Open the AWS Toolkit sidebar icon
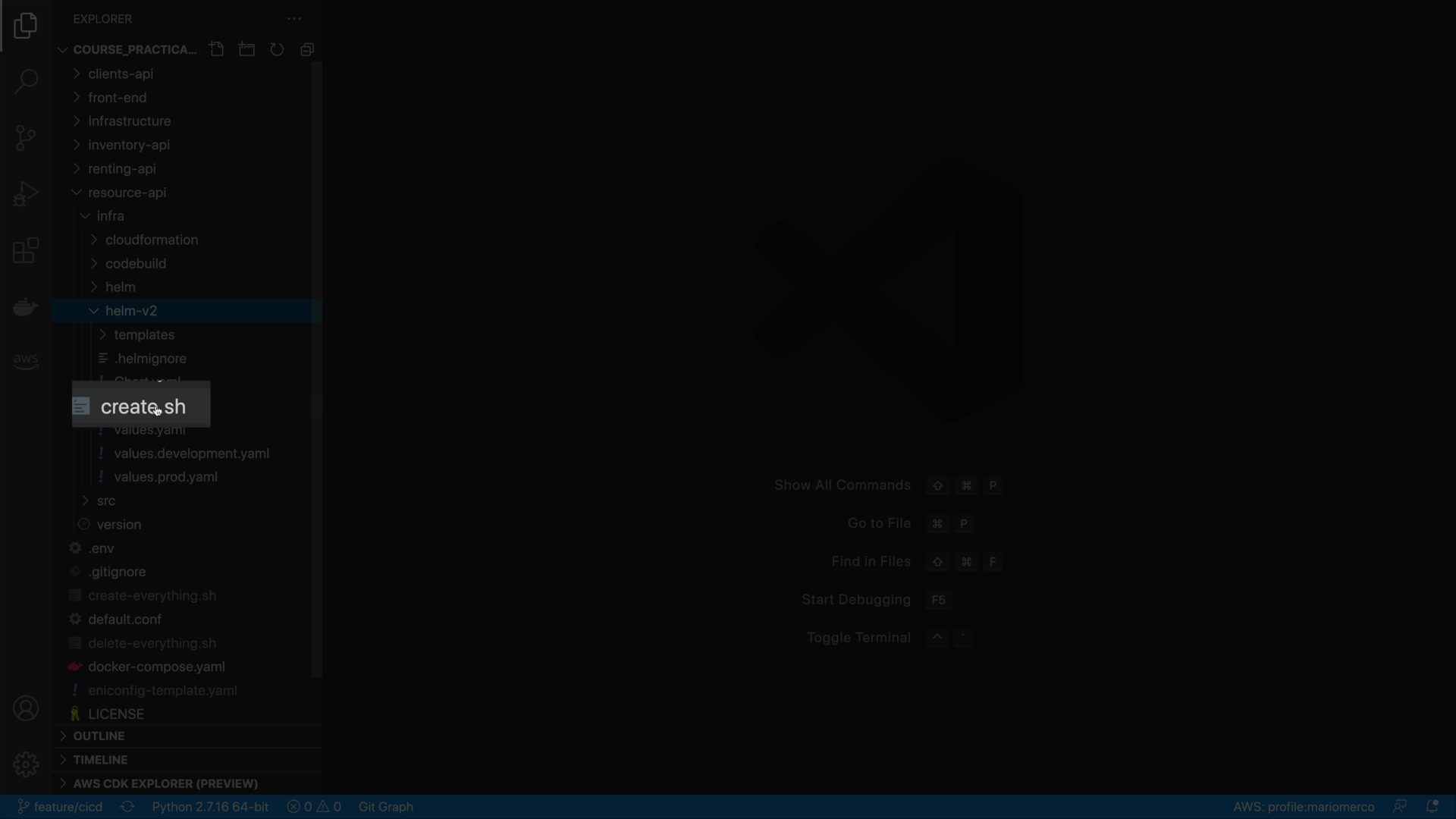The width and height of the screenshot is (1456, 819). 26,361
